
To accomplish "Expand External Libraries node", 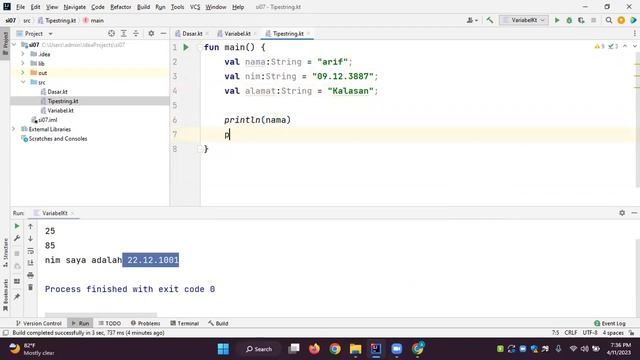I will point(14,129).
